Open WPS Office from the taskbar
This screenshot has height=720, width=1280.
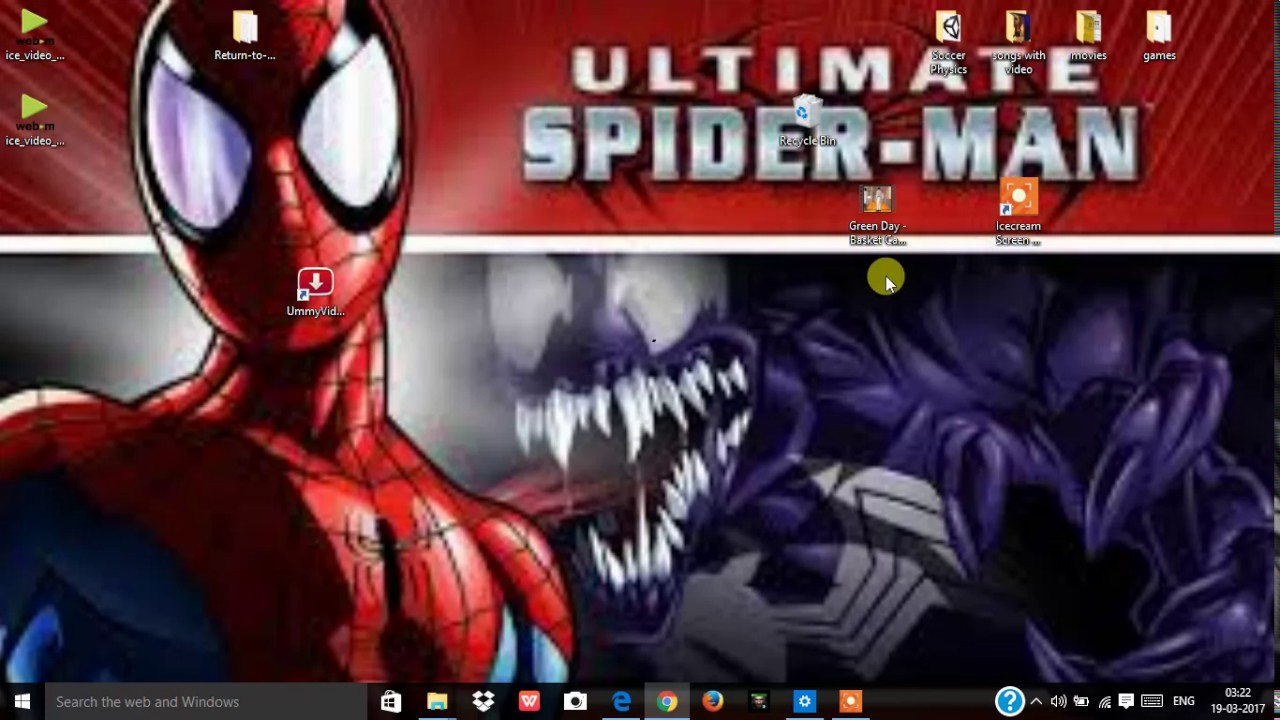pyautogui.click(x=529, y=702)
